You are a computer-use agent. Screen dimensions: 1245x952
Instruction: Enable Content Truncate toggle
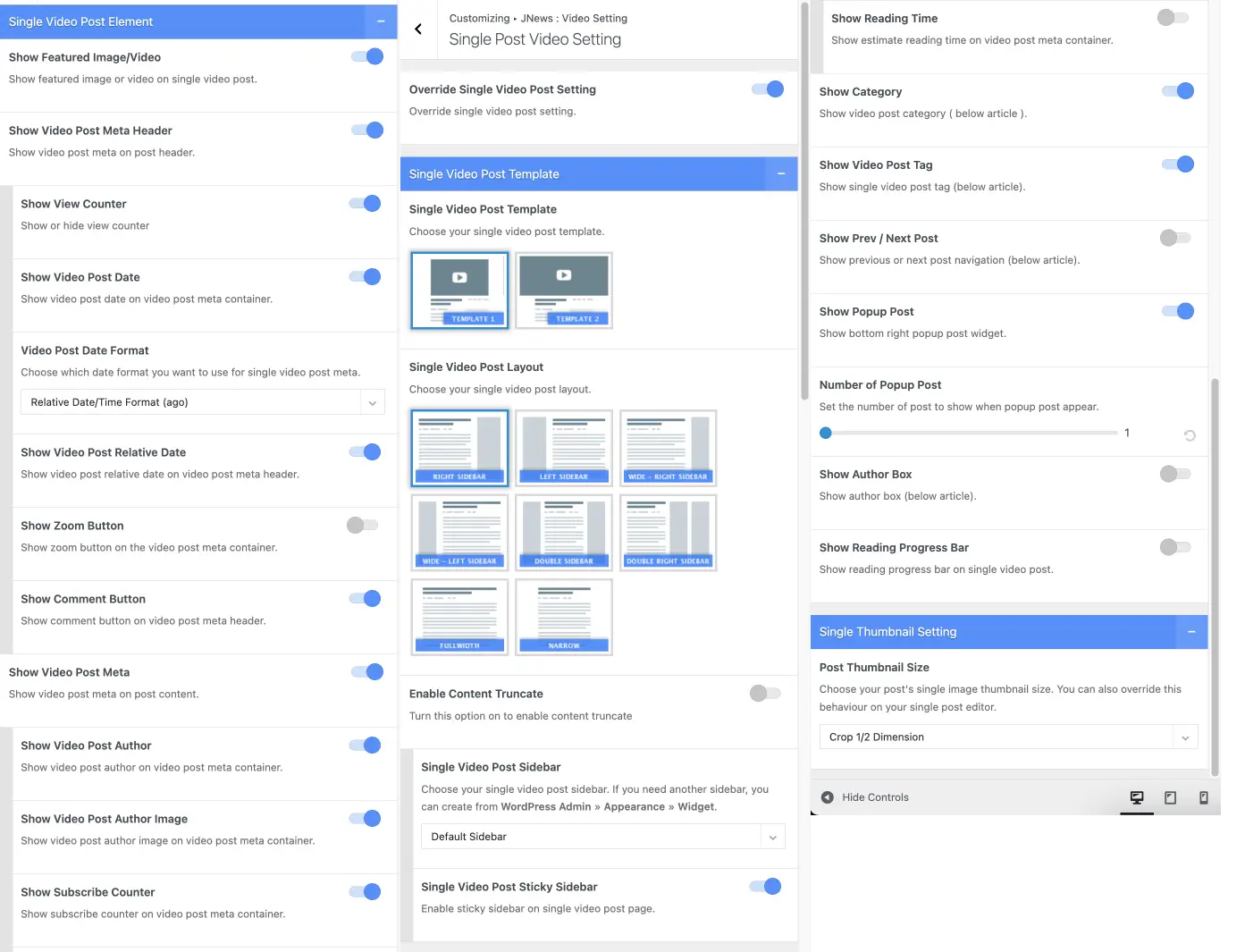click(765, 694)
